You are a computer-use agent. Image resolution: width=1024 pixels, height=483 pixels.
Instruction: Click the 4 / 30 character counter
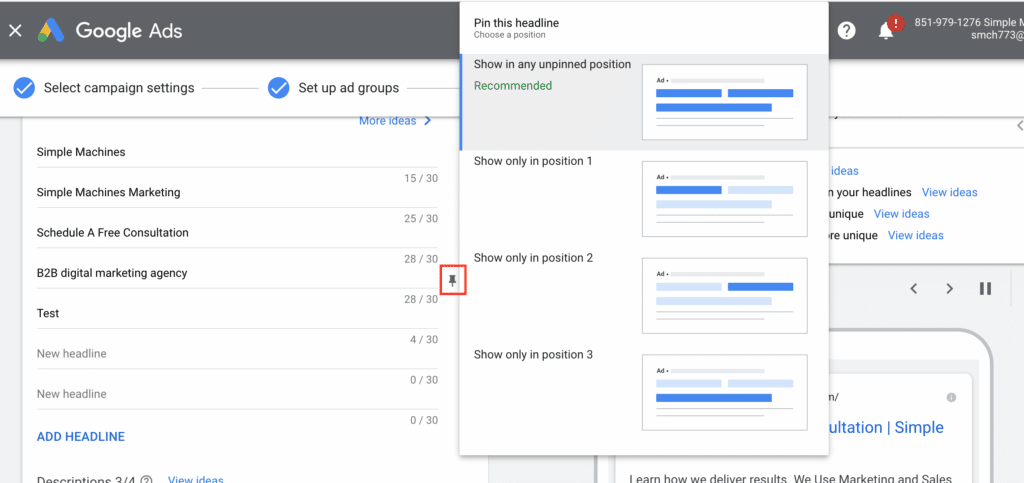(423, 339)
